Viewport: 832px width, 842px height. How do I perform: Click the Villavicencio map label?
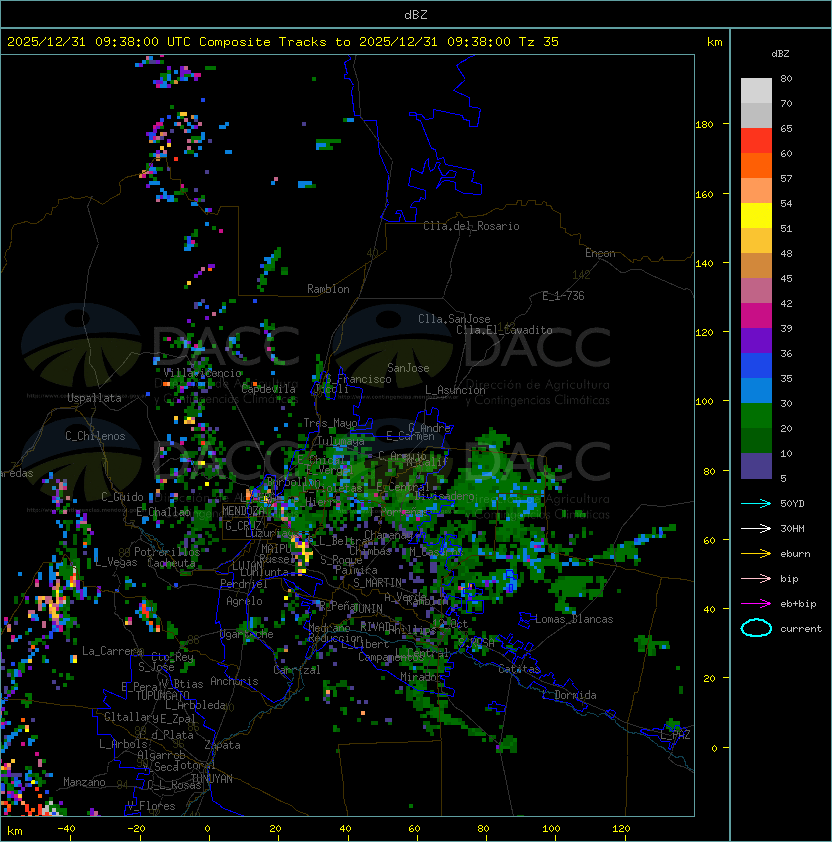[x=202, y=373]
